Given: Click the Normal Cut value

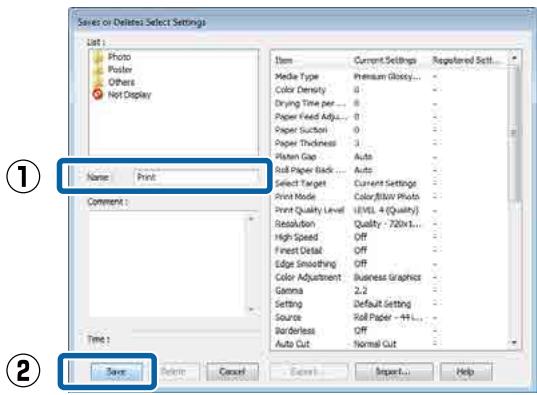Looking at the screenshot, I should 375,344.
